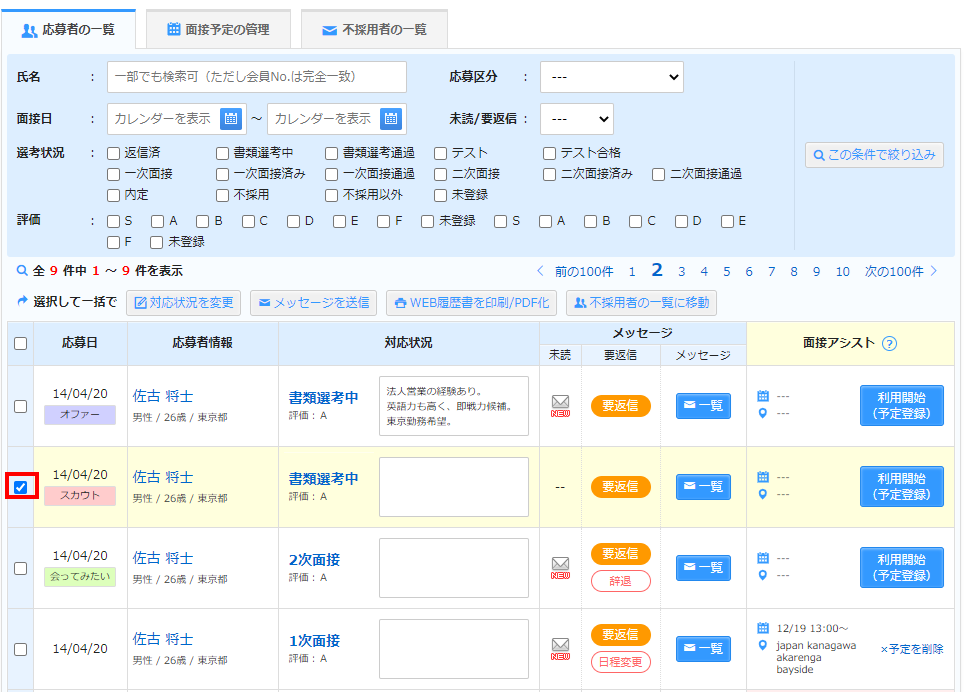Click memo text starting 法人営業の経験あり
Viewport: 966px width, 692px height.
pos(454,406)
